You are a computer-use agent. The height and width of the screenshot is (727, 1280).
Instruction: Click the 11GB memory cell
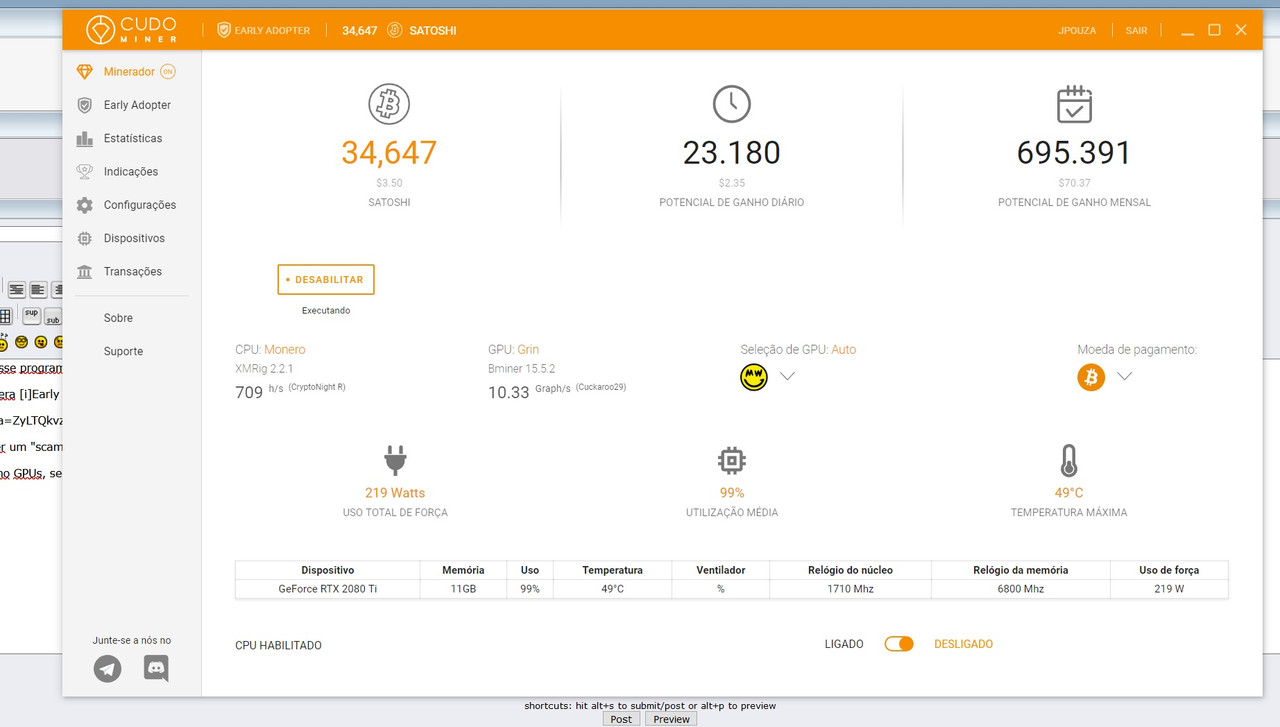click(x=463, y=589)
